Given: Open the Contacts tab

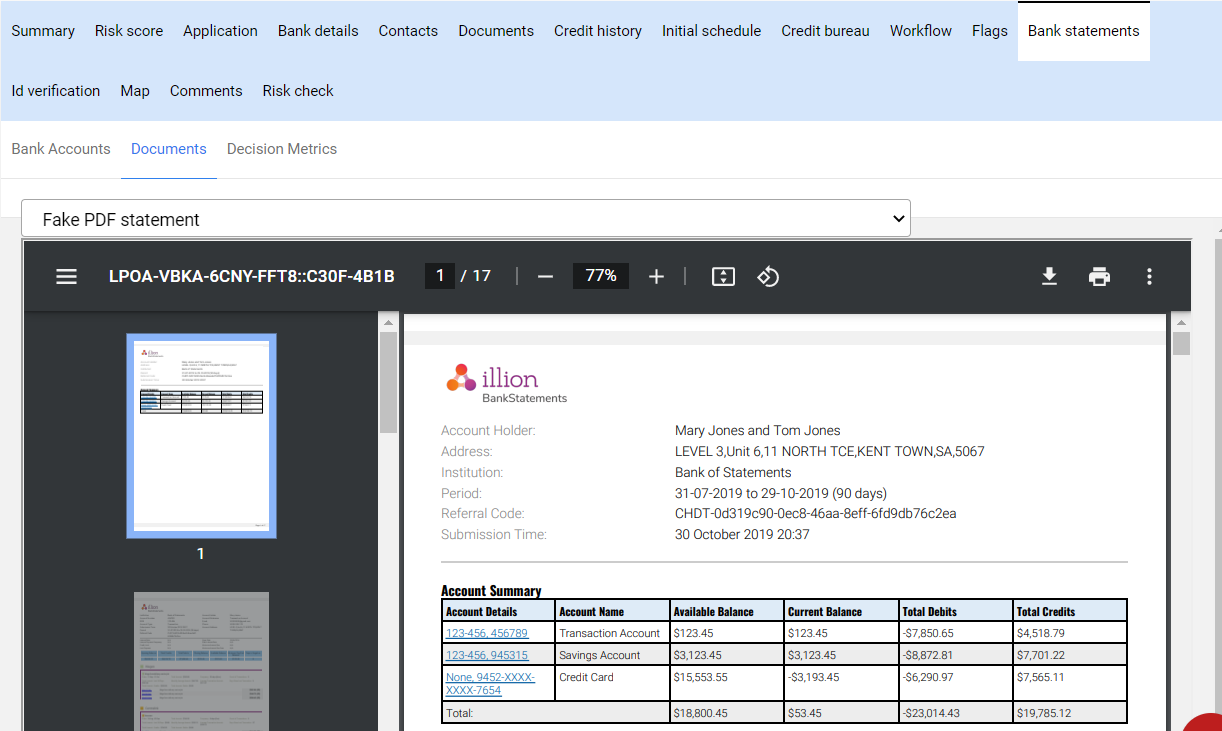Looking at the screenshot, I should [x=408, y=31].
